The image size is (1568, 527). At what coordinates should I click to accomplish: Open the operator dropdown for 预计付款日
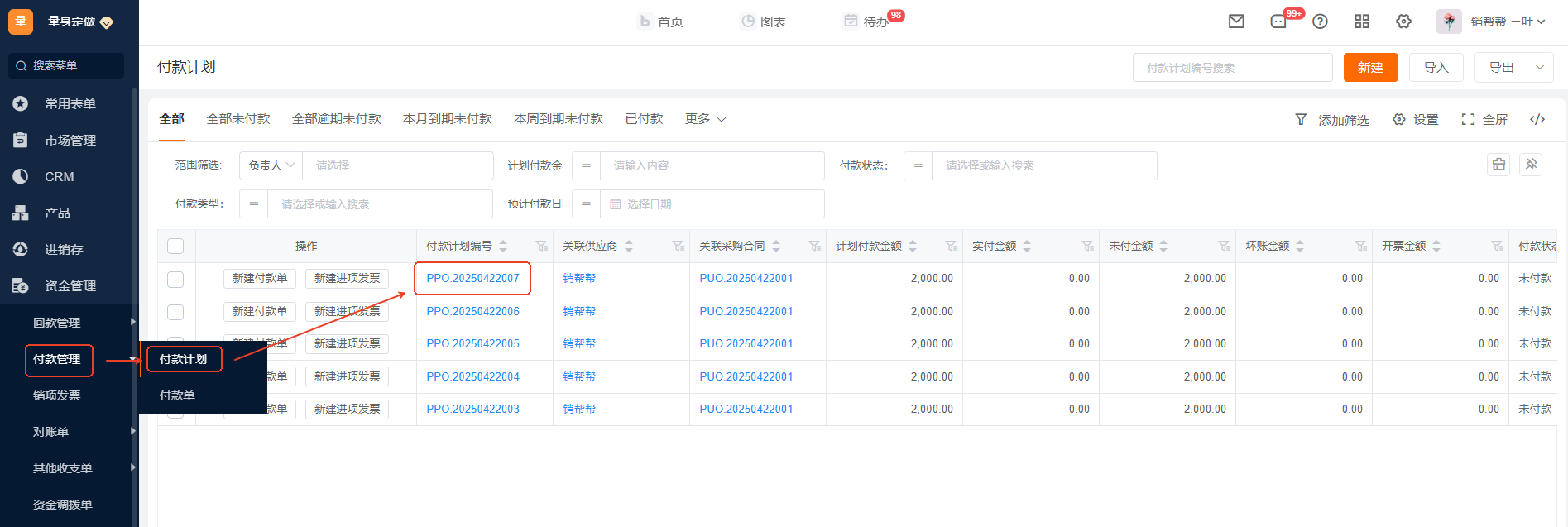point(586,204)
